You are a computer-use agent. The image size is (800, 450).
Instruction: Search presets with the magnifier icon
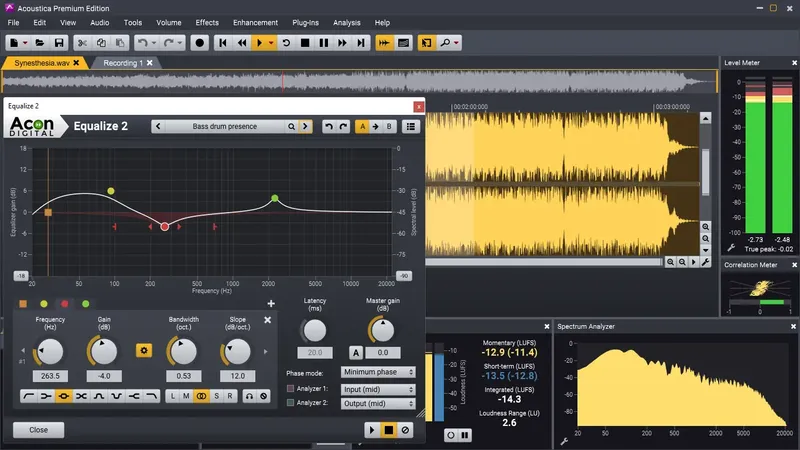[x=291, y=127]
